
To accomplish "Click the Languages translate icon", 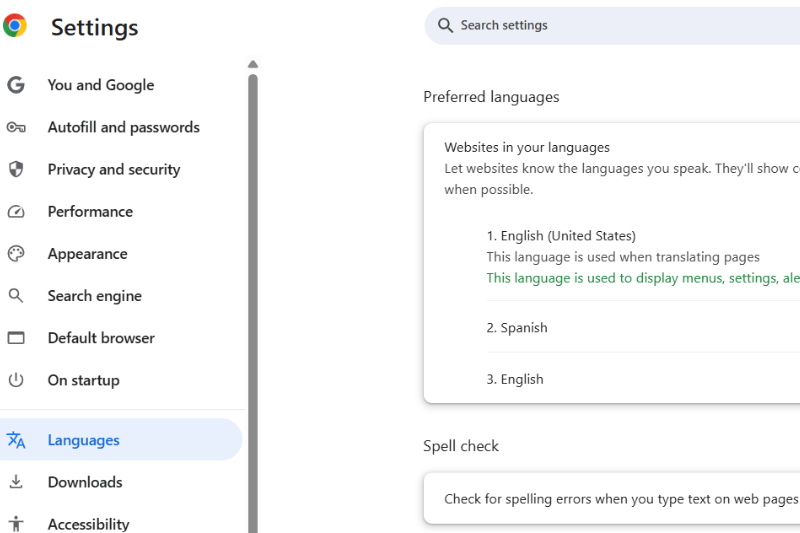I will [16, 440].
